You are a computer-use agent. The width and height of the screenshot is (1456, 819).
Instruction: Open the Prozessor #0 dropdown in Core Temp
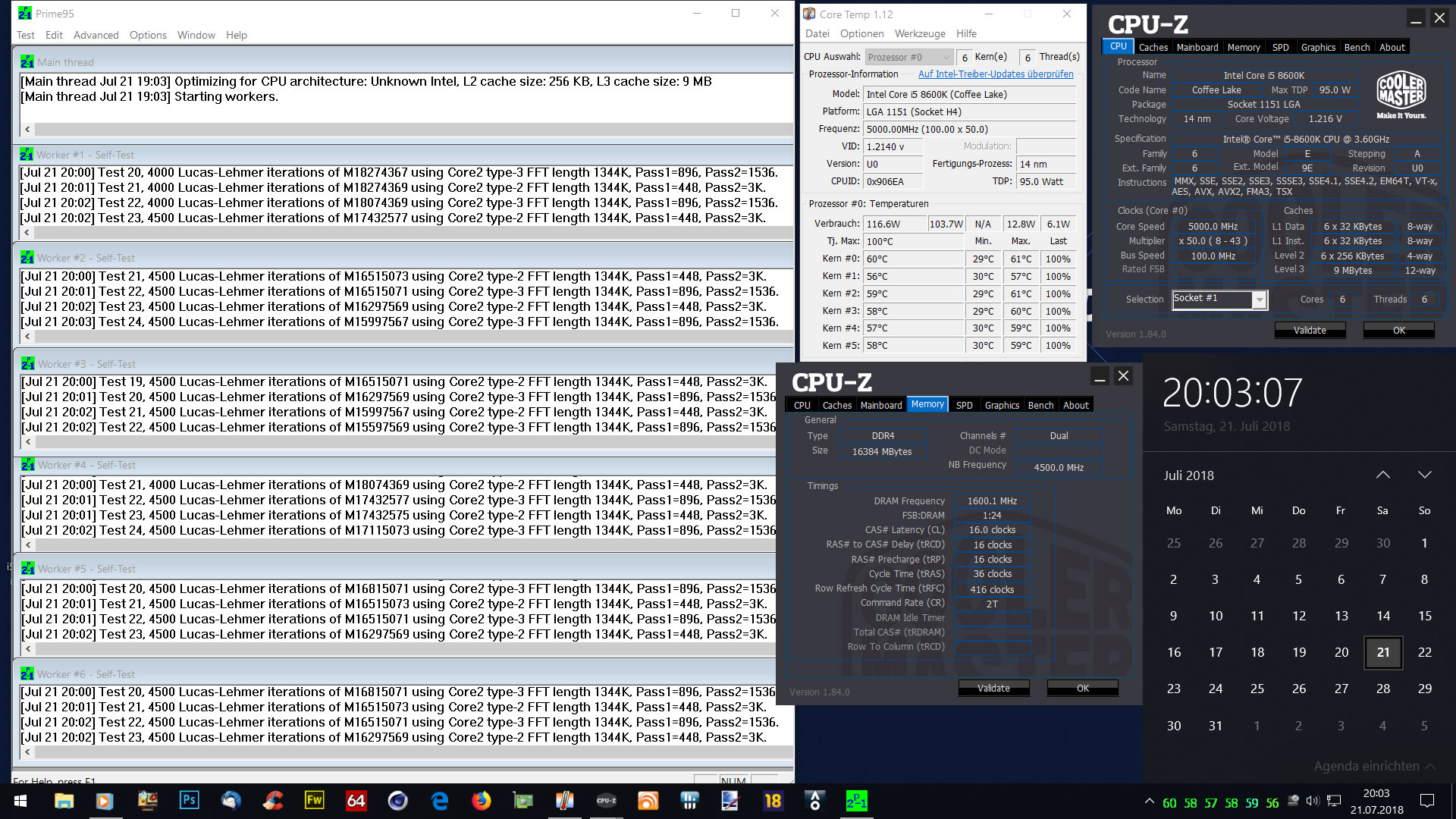pos(908,57)
